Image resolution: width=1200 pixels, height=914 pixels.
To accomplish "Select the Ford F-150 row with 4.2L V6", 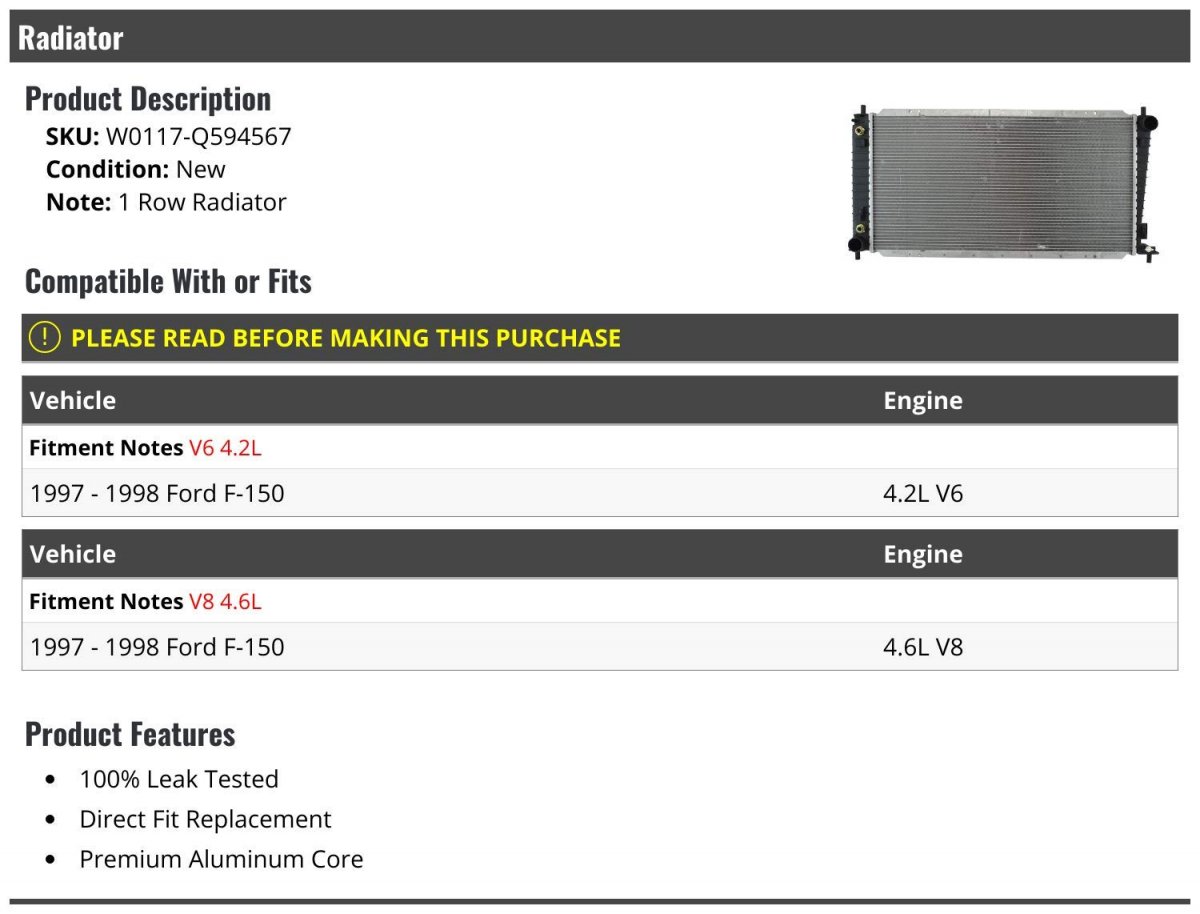I will (x=157, y=493).
